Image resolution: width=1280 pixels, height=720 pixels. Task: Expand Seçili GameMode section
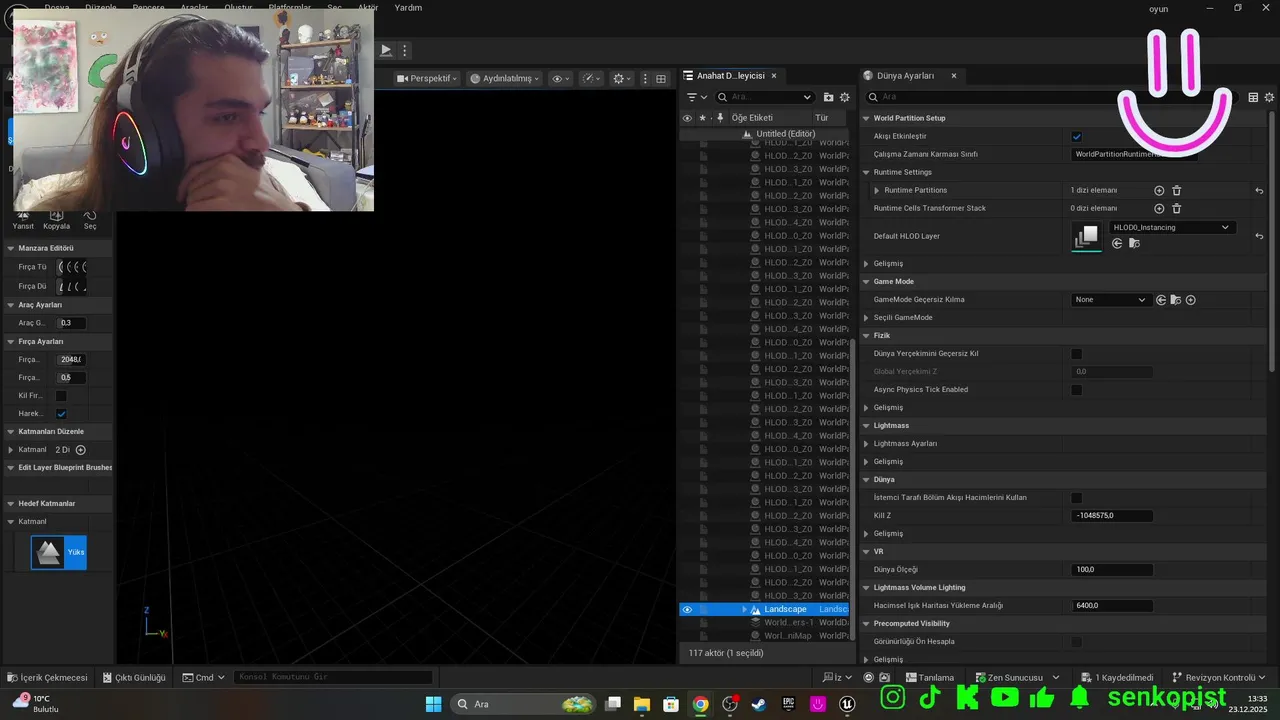pyautogui.click(x=867, y=317)
